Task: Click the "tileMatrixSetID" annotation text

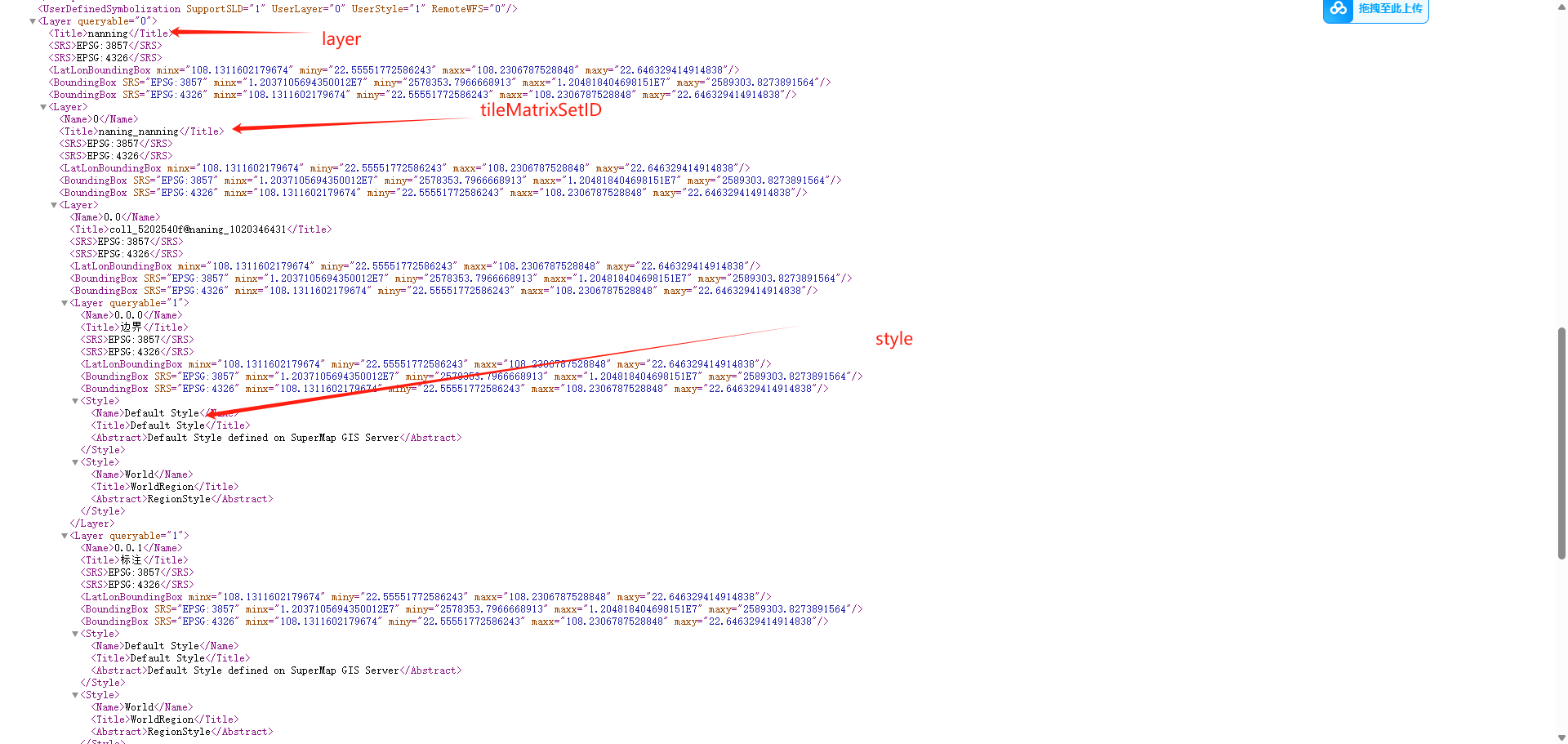Action: click(x=541, y=110)
